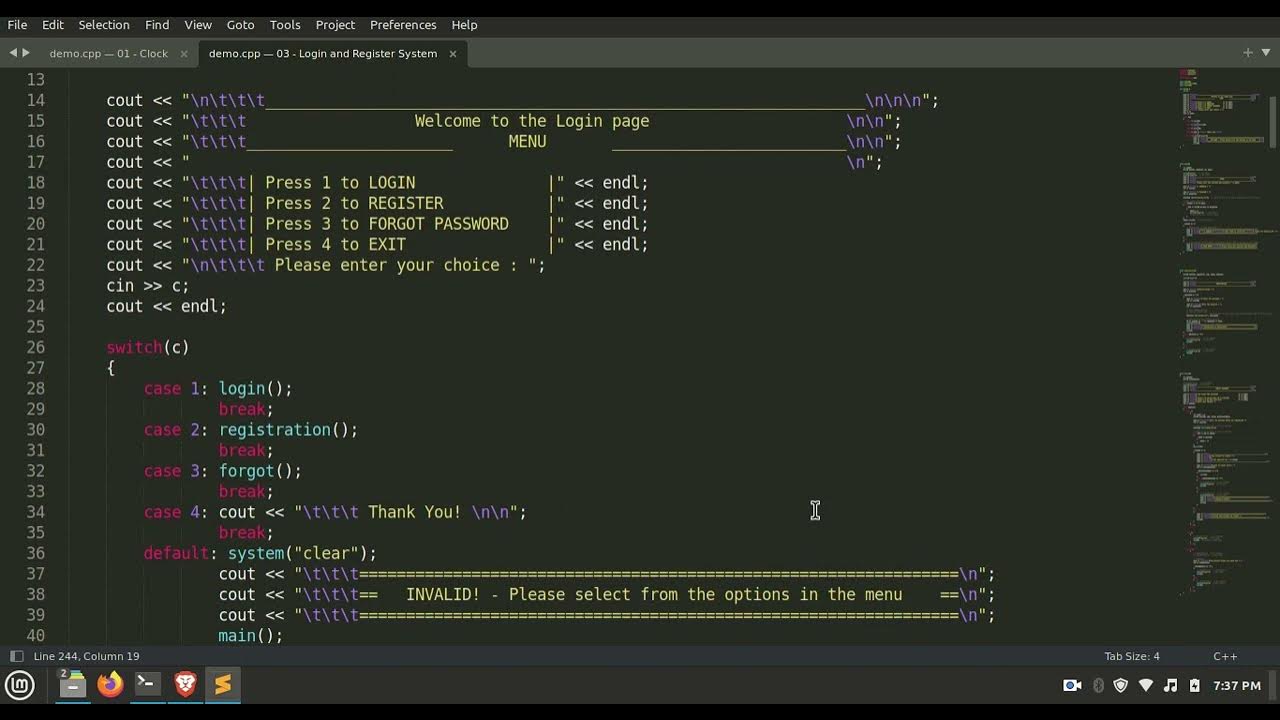Toggle the side bar icon in status bar
The height and width of the screenshot is (720, 1280).
pos(16,656)
